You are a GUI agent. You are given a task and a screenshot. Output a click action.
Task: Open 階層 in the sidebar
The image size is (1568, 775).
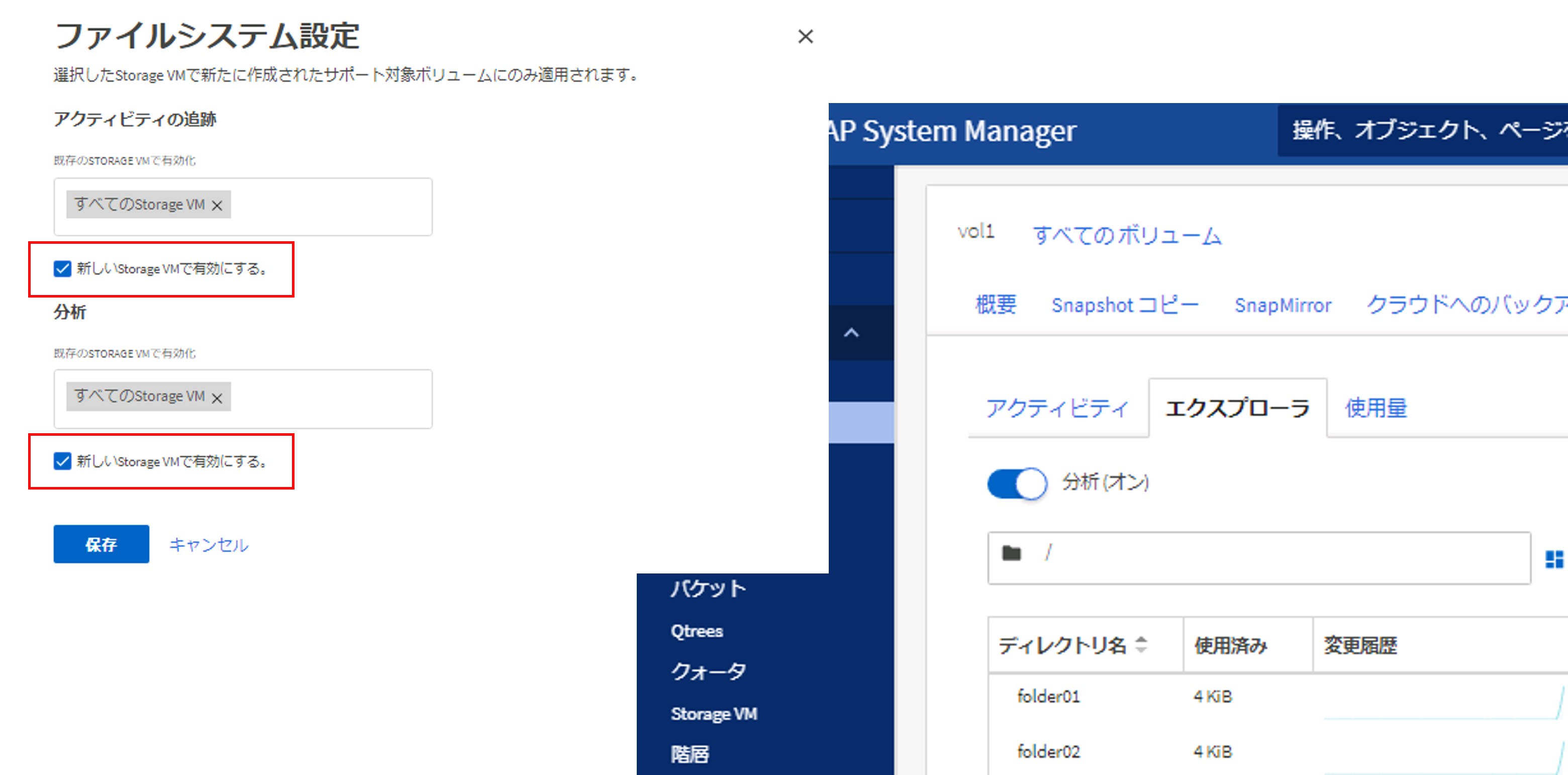click(690, 754)
